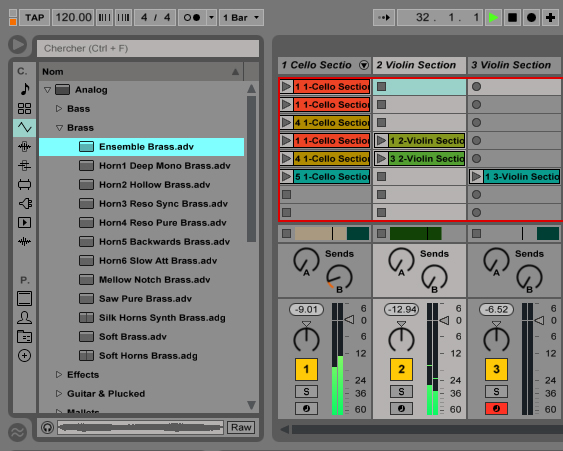Click the TAP tempo button
The height and width of the screenshot is (451, 563).
pos(34,18)
